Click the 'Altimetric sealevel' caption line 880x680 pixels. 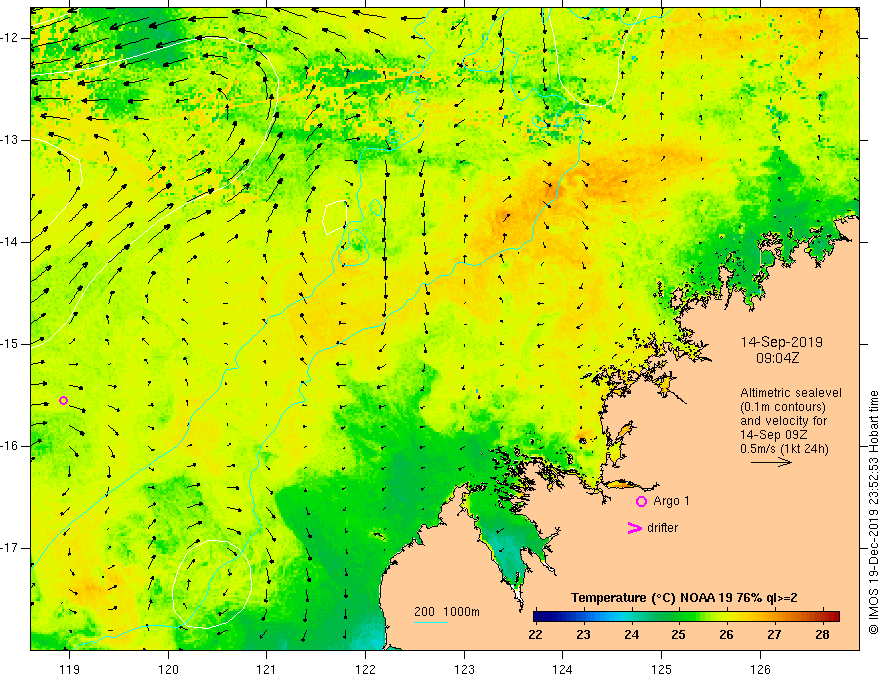point(791,393)
